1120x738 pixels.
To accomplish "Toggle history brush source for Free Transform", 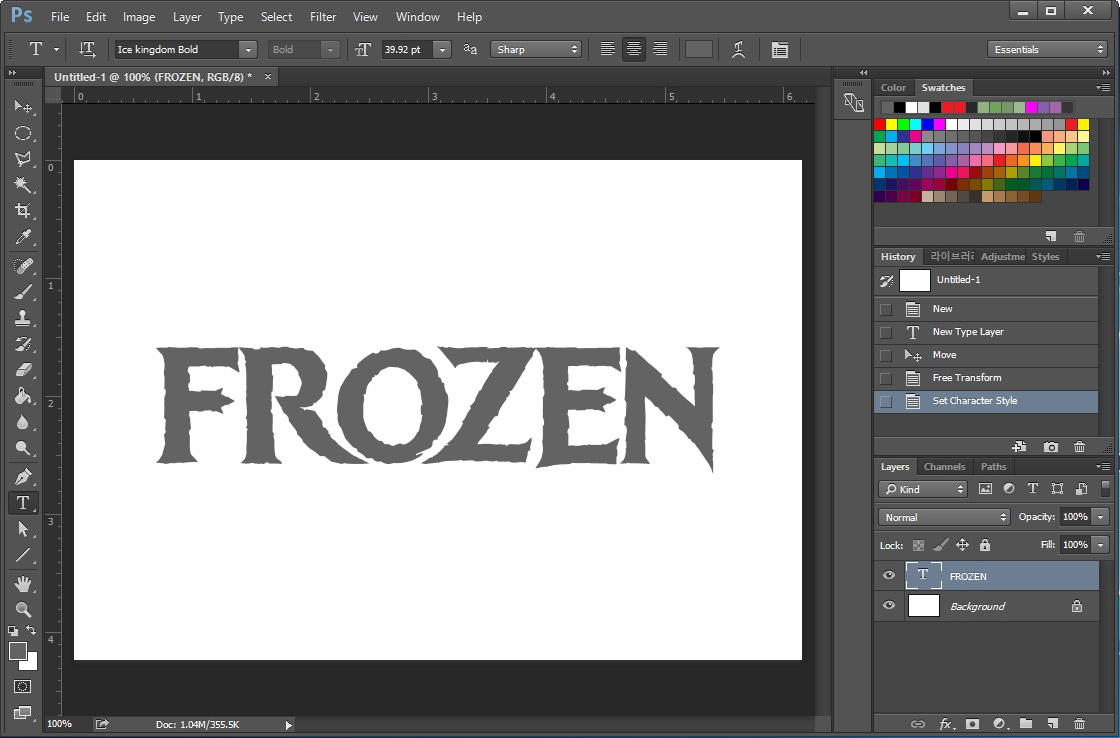I will (x=886, y=378).
